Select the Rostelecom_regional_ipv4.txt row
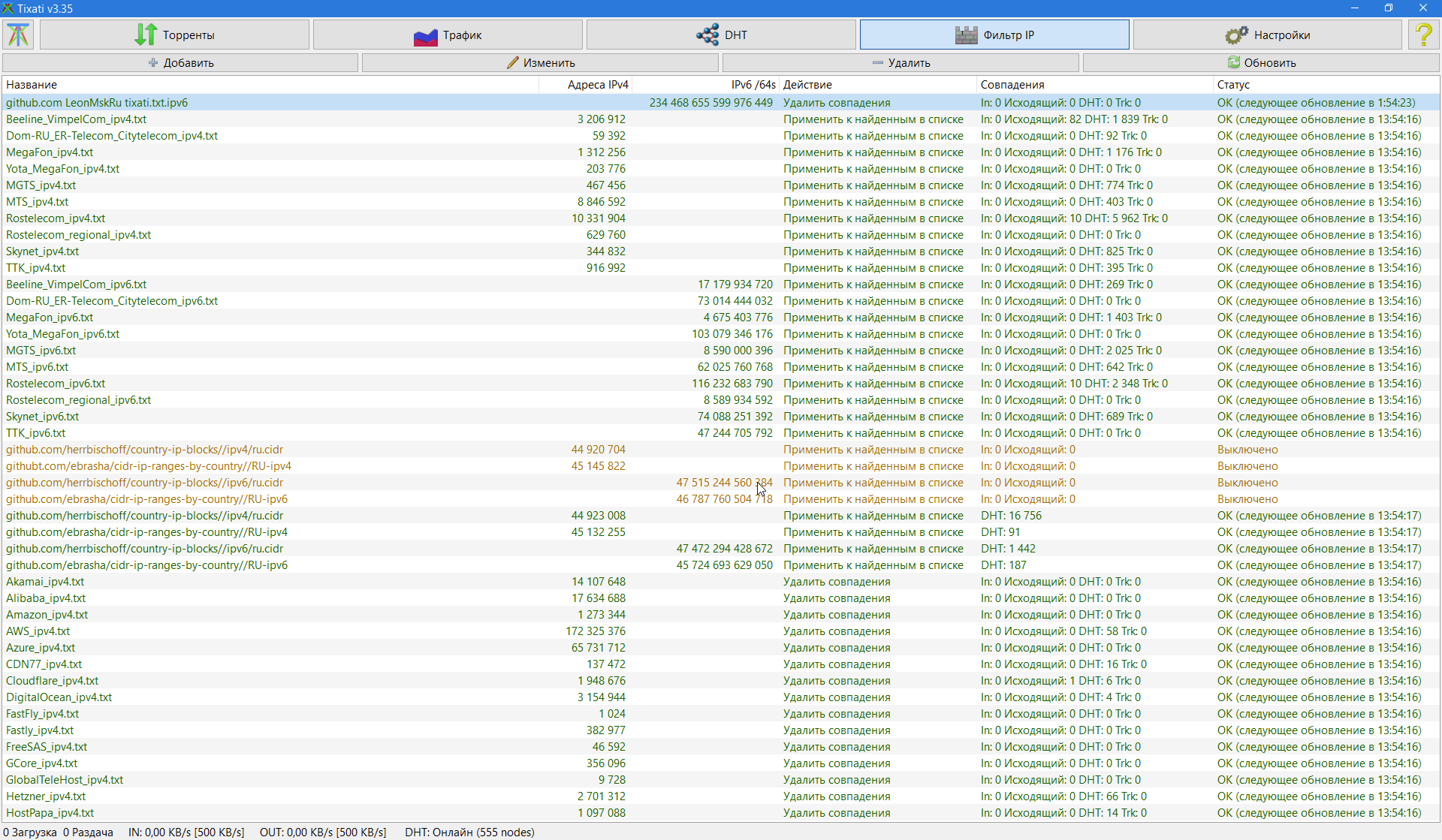Viewport: 1442px width, 840px height. 721,235
